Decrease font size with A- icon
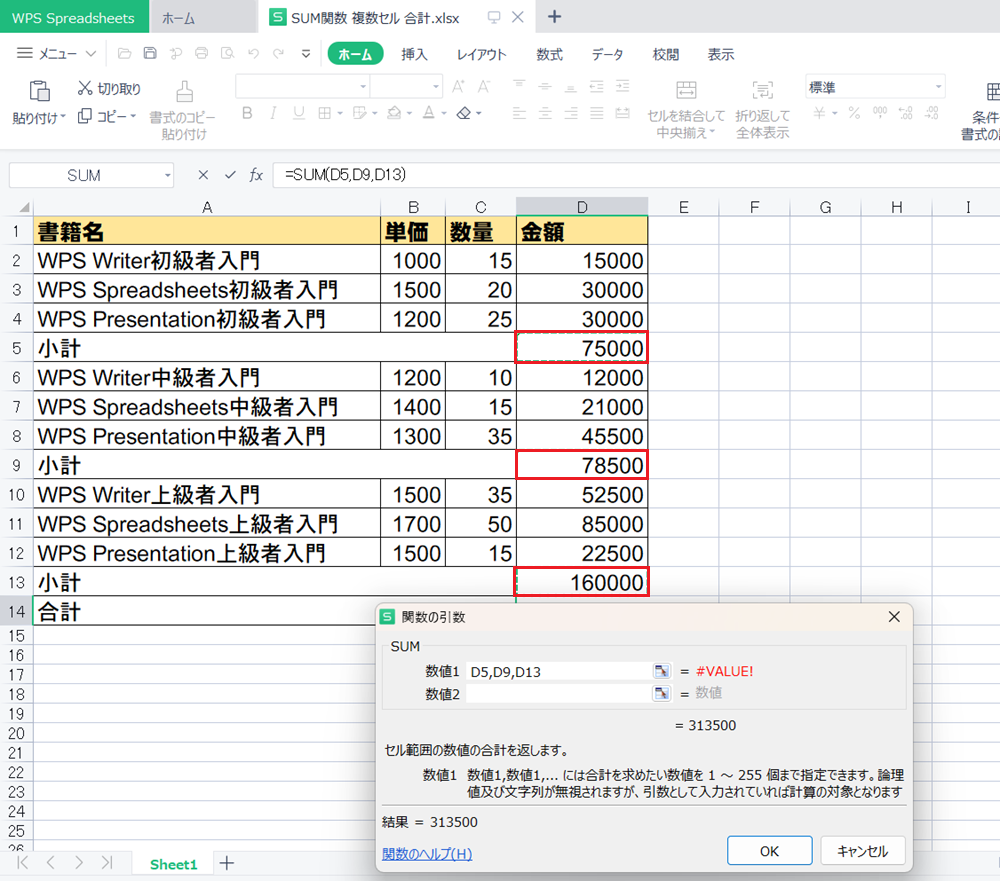This screenshot has height=881, width=1000. [x=484, y=86]
